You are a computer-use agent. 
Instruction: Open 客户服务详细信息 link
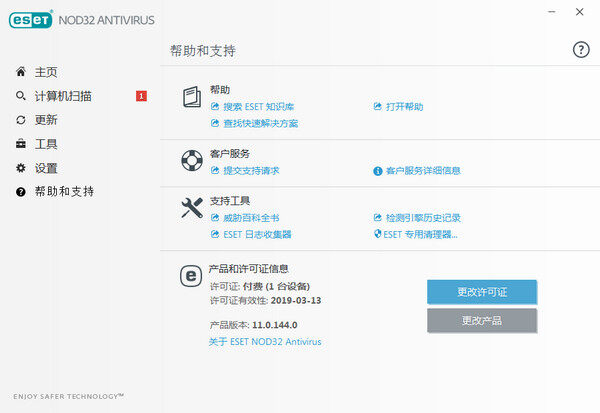[423, 171]
